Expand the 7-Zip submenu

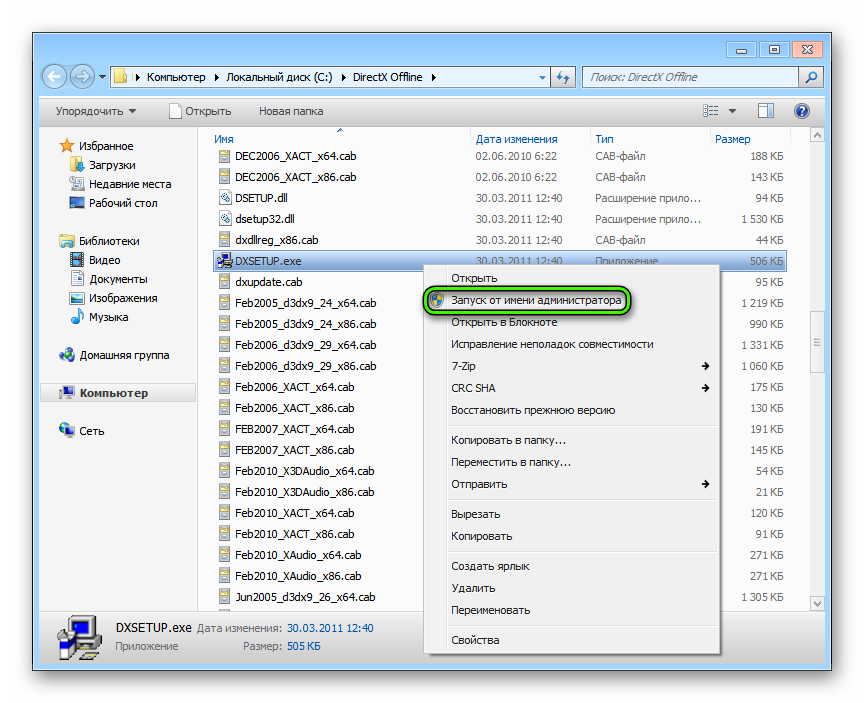(x=571, y=366)
